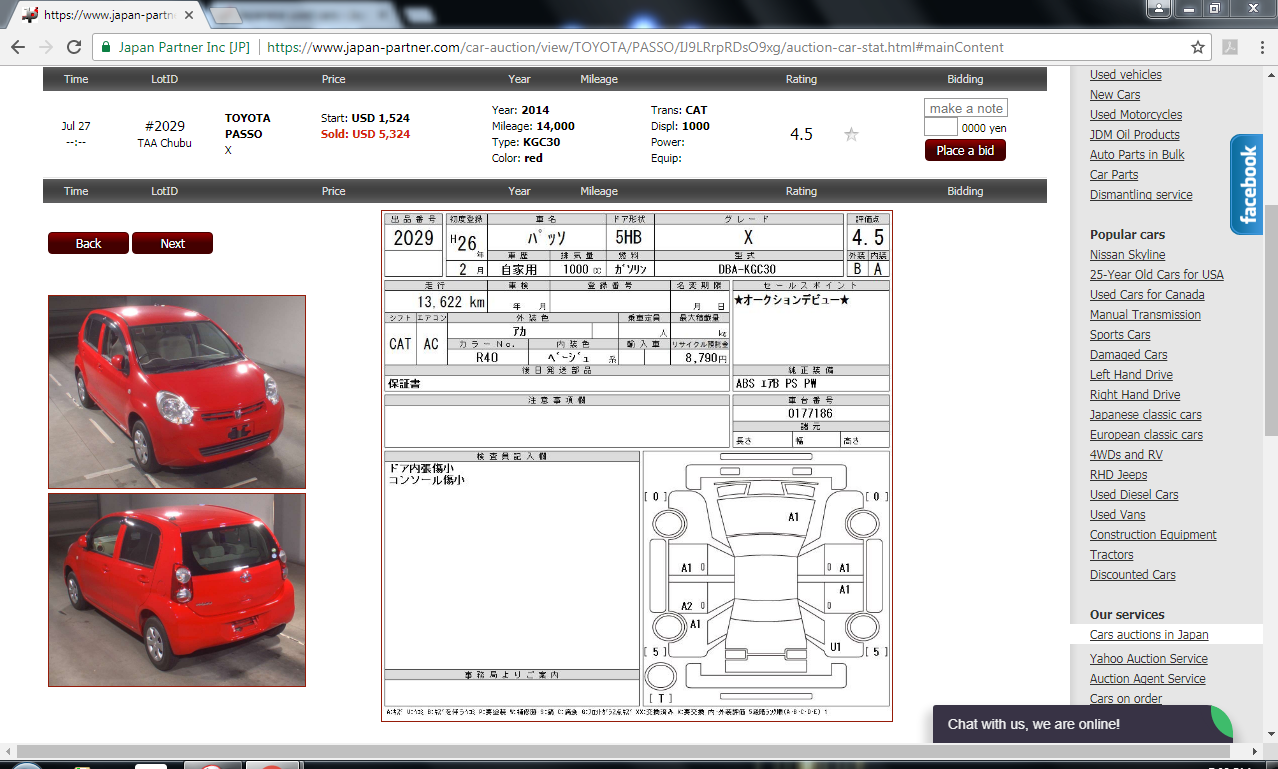Click the lot number #2029
The height and width of the screenshot is (769, 1278).
point(165,126)
